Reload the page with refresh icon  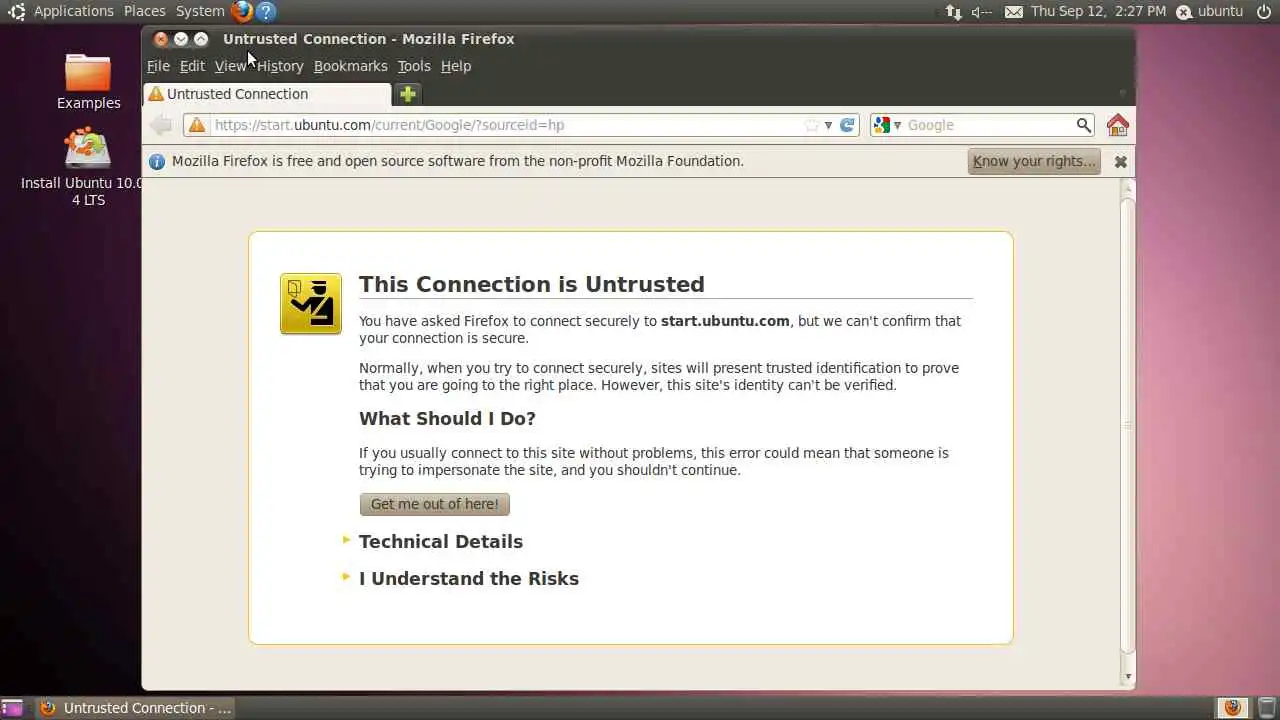tap(847, 125)
